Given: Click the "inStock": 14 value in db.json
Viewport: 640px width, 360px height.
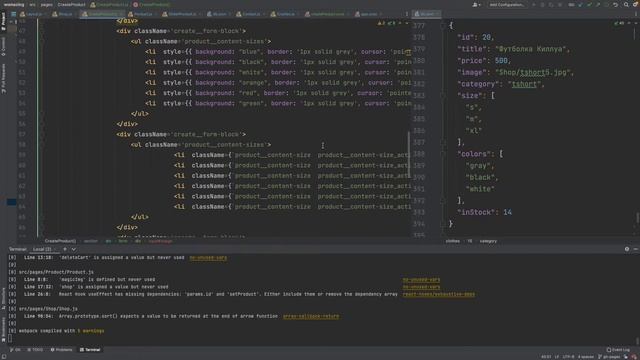Looking at the screenshot, I should [x=507, y=212].
